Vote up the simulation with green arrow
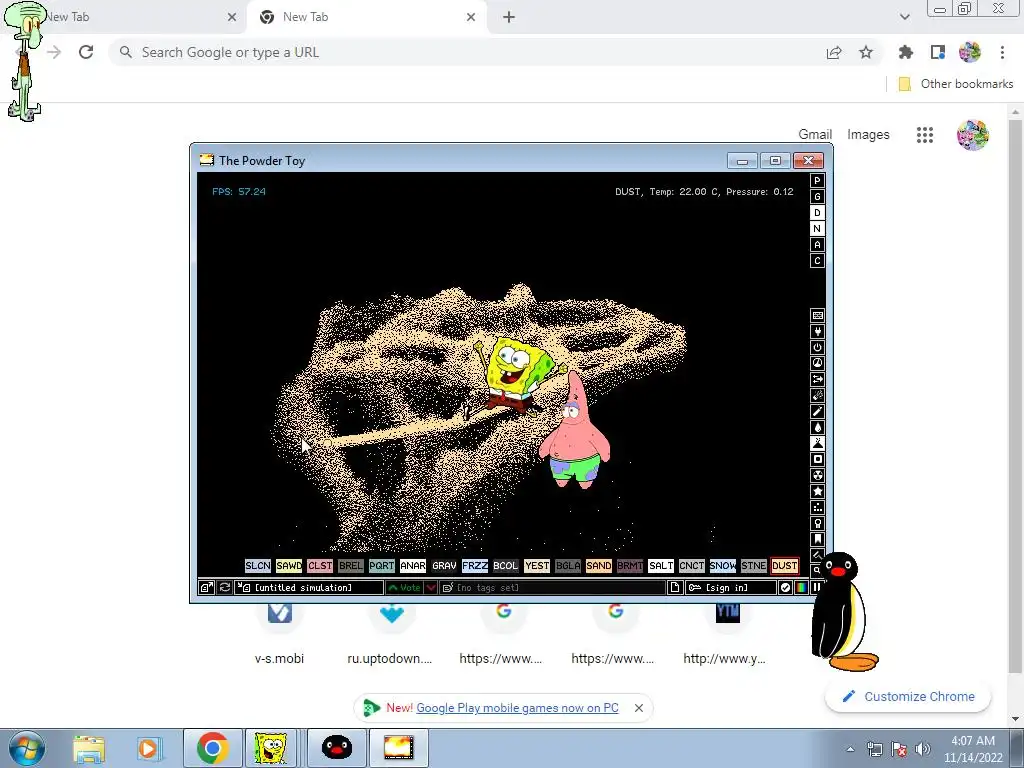 (x=404, y=588)
